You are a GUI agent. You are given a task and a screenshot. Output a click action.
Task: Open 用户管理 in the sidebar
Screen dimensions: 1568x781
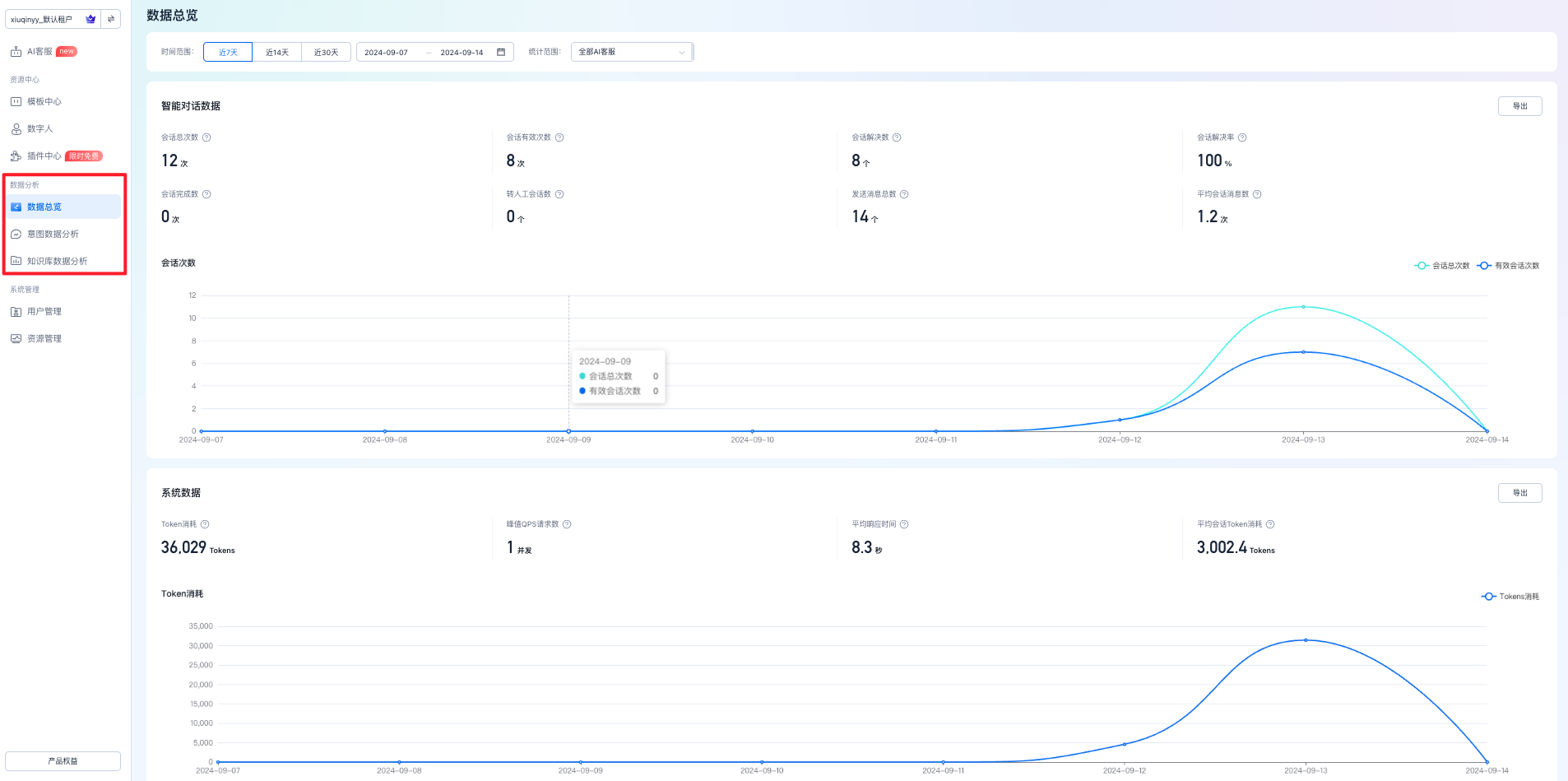44,312
